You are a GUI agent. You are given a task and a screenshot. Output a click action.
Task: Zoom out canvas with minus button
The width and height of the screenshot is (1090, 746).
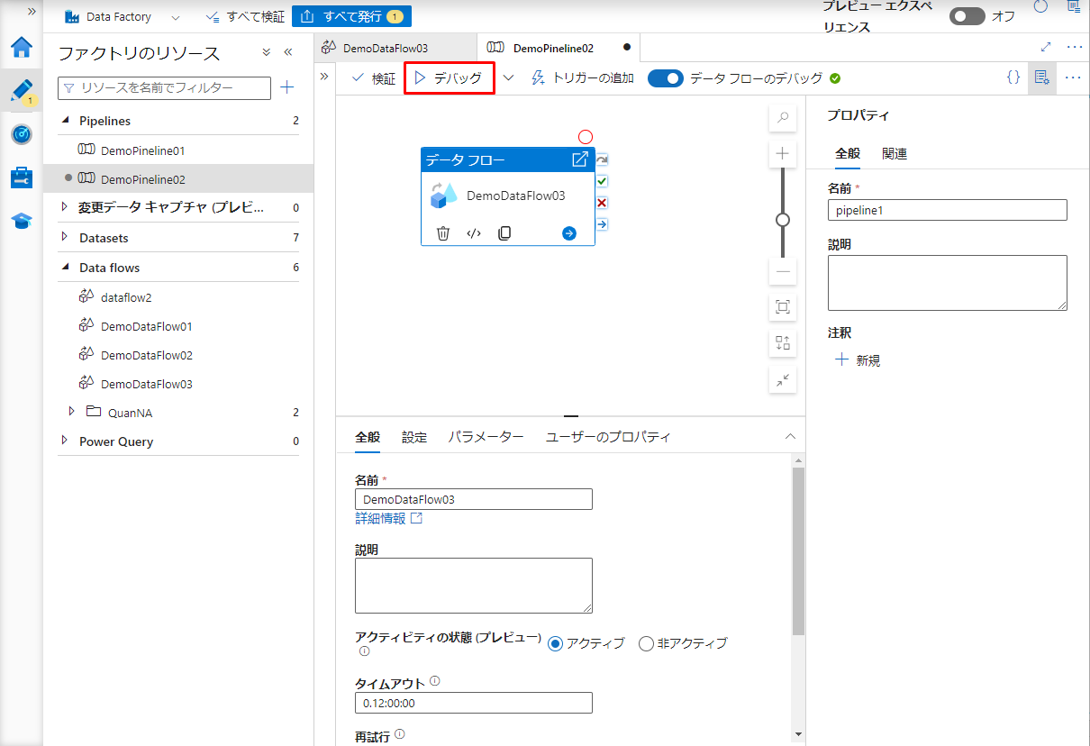(783, 272)
